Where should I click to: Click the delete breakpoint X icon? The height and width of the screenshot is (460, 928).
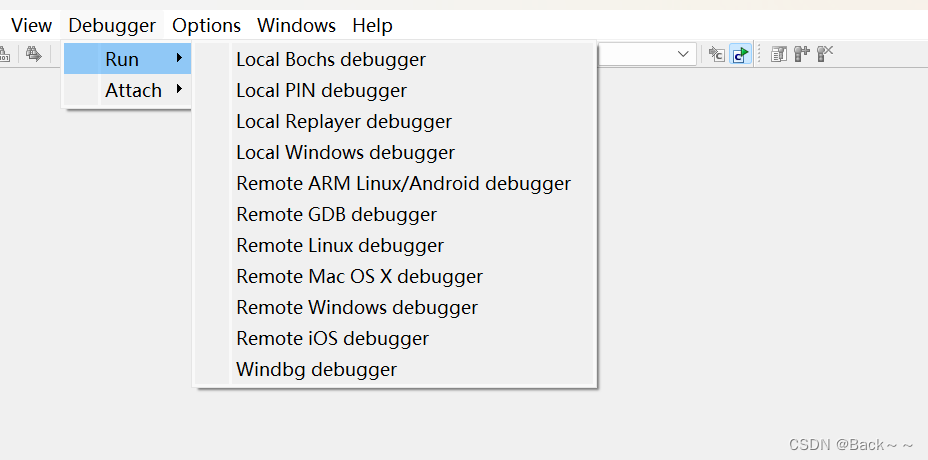[825, 54]
